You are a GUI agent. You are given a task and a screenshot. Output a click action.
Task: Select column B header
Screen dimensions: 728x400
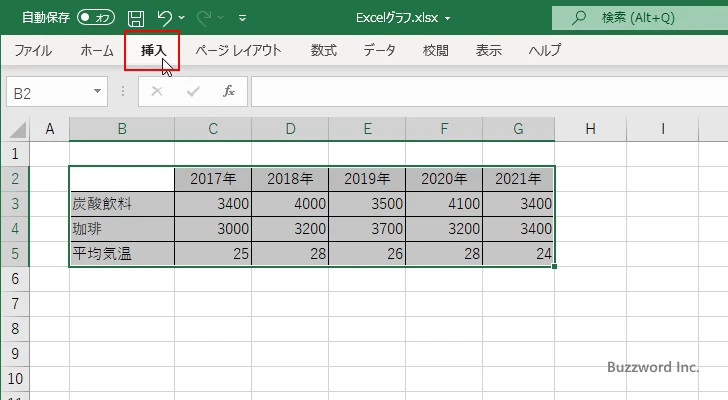click(x=122, y=129)
